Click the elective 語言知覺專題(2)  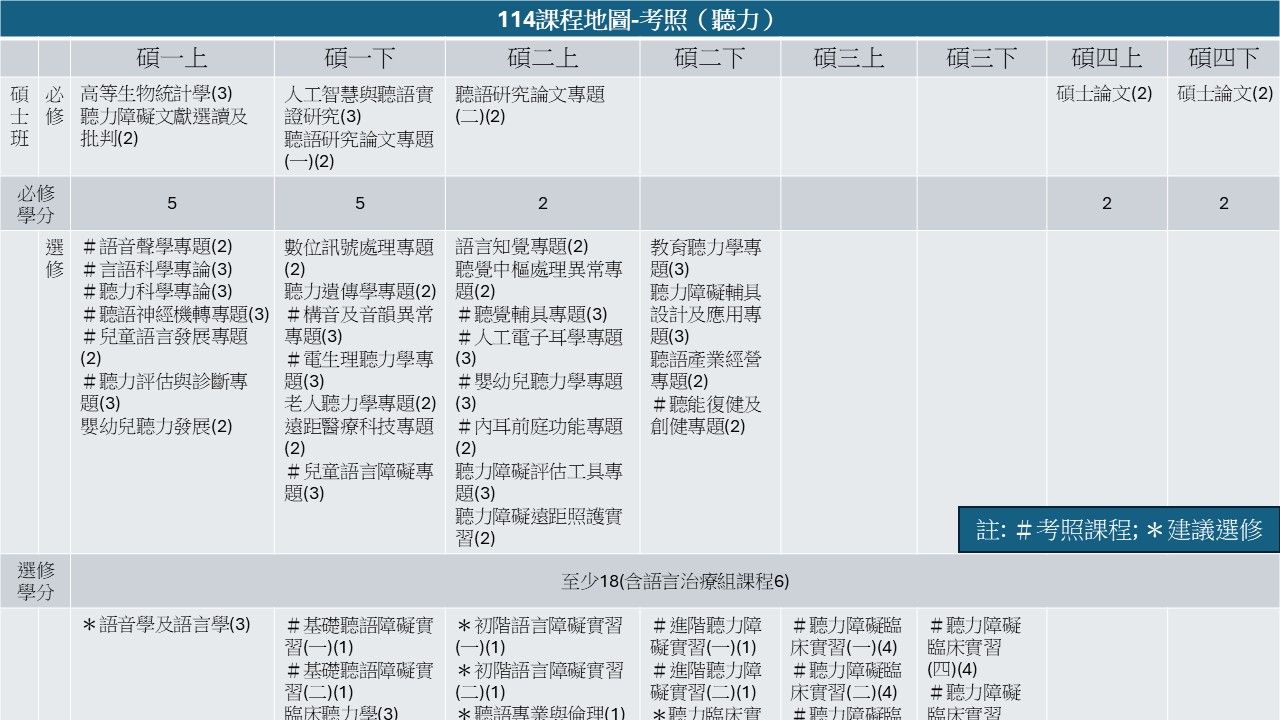[x=522, y=246]
